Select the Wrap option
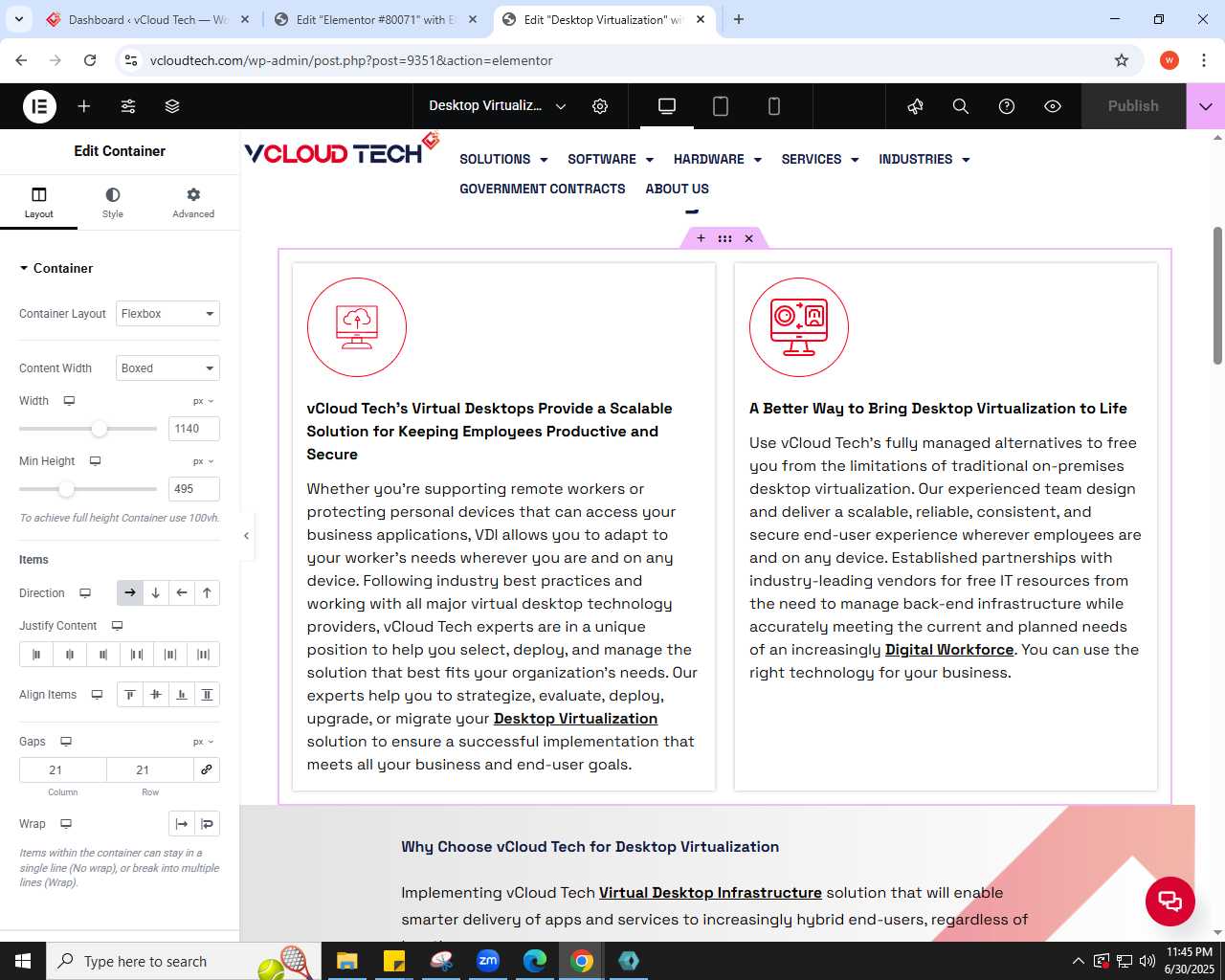Image resolution: width=1225 pixels, height=980 pixels. 208,824
